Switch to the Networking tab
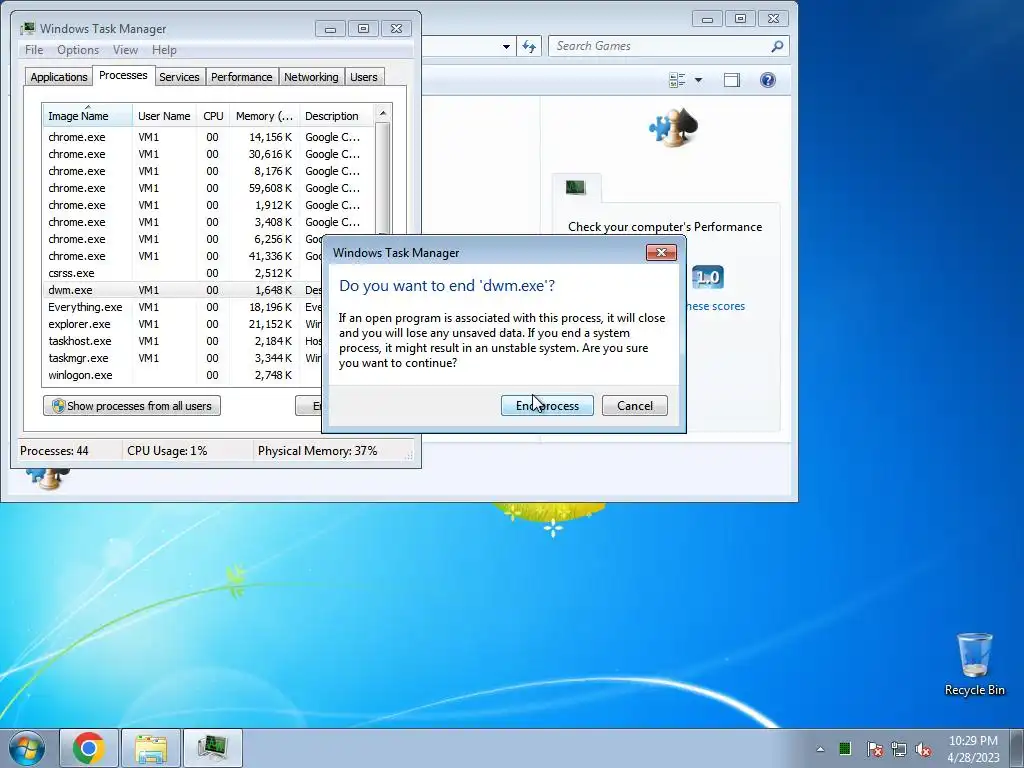This screenshot has width=1024, height=768. click(x=311, y=77)
